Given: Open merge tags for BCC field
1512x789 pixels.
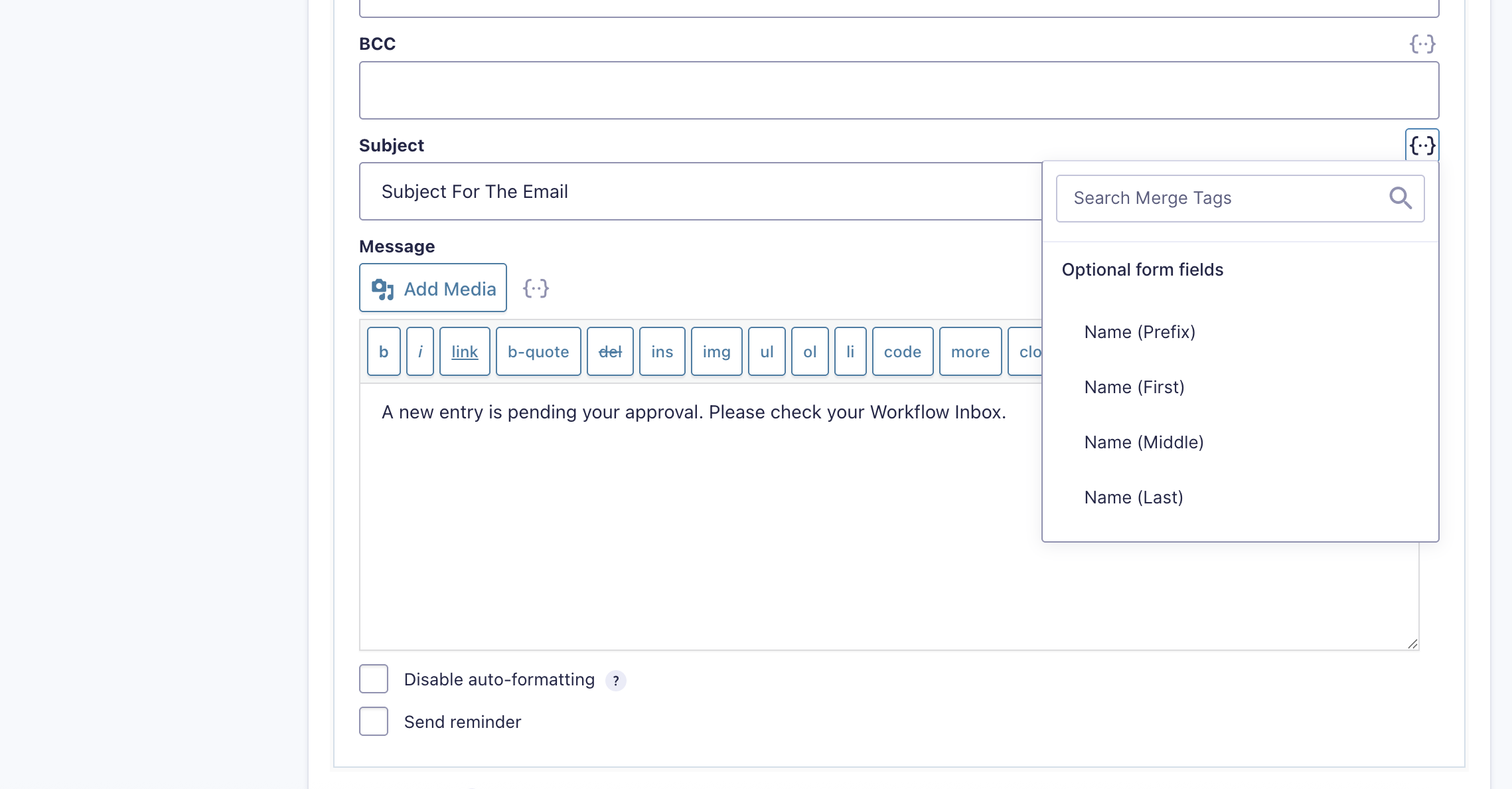Looking at the screenshot, I should click(x=1422, y=44).
